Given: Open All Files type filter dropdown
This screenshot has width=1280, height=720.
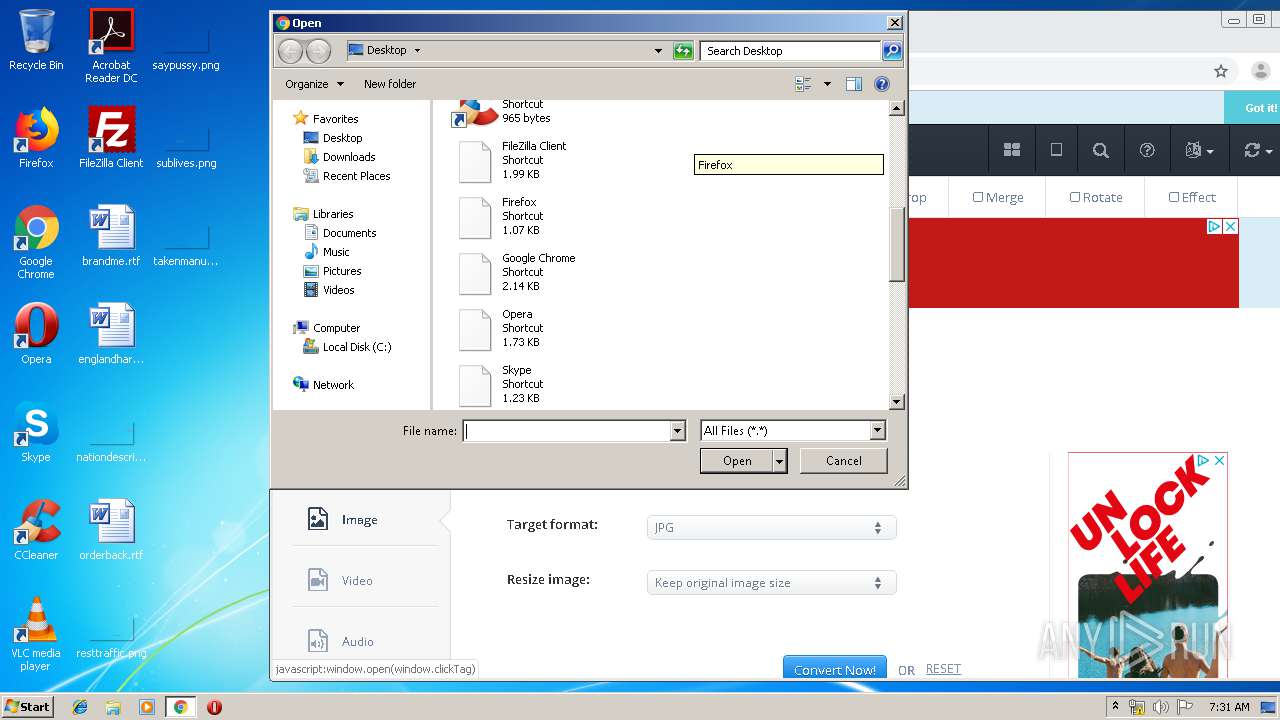Looking at the screenshot, I should tap(792, 431).
